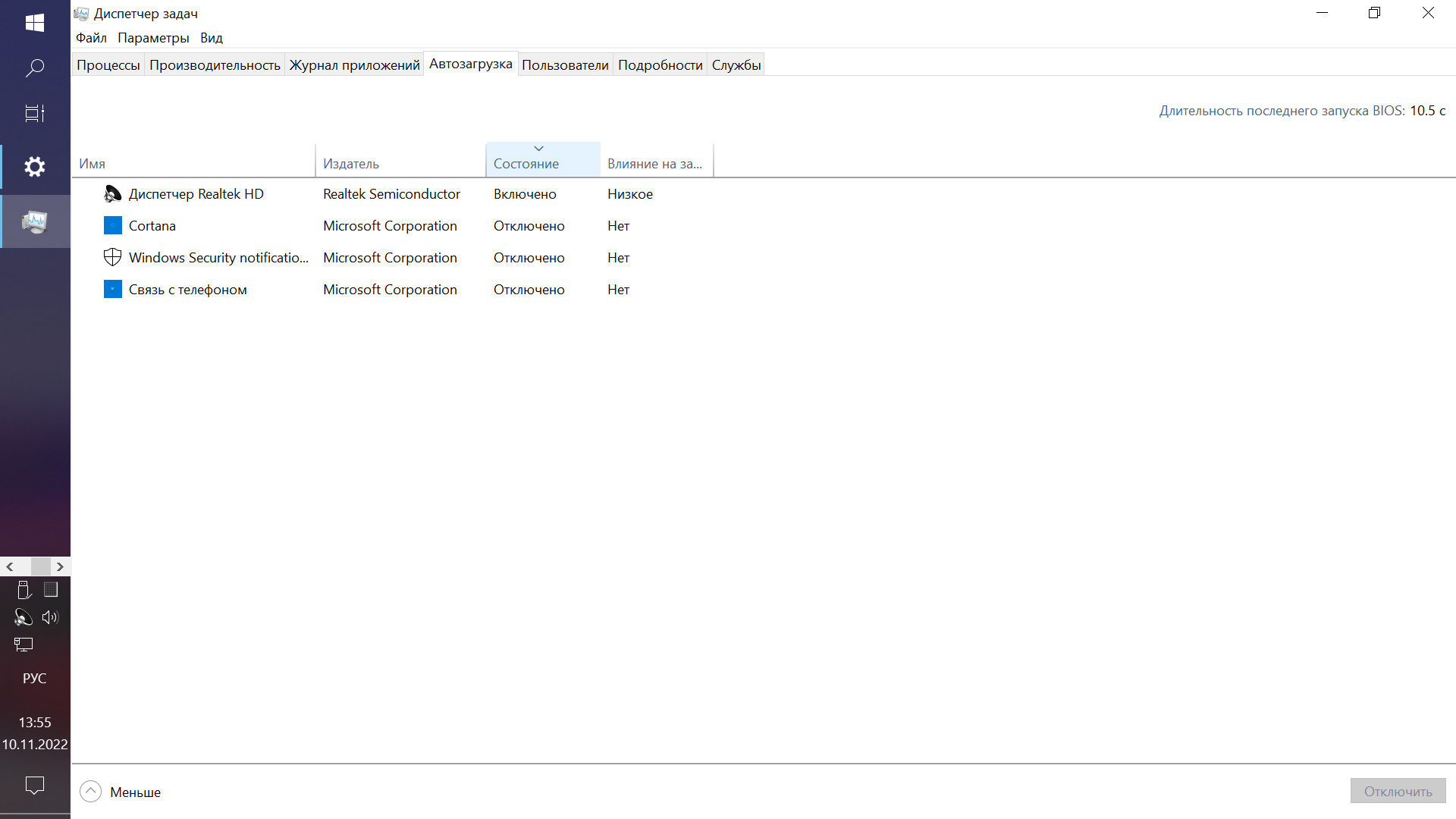Switch to the Процессы tab

(108, 65)
